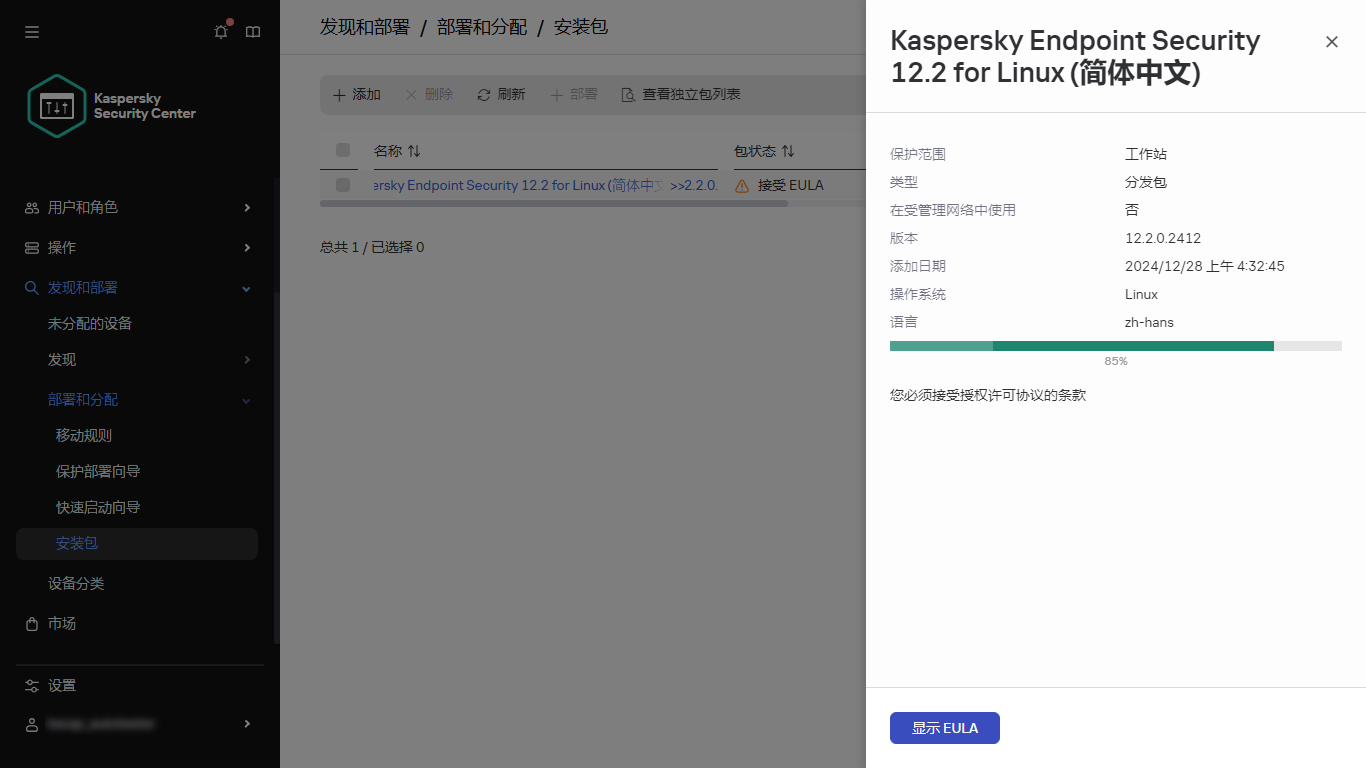Open 移动规则 from the sidebar
Image resolution: width=1366 pixels, height=768 pixels.
[x=83, y=435]
